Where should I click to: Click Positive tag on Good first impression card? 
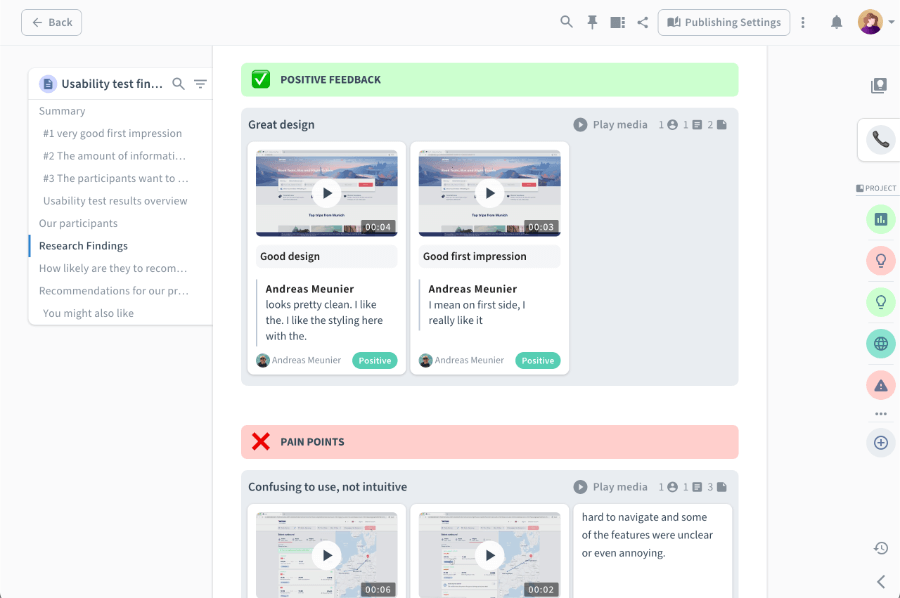pyautogui.click(x=537, y=360)
